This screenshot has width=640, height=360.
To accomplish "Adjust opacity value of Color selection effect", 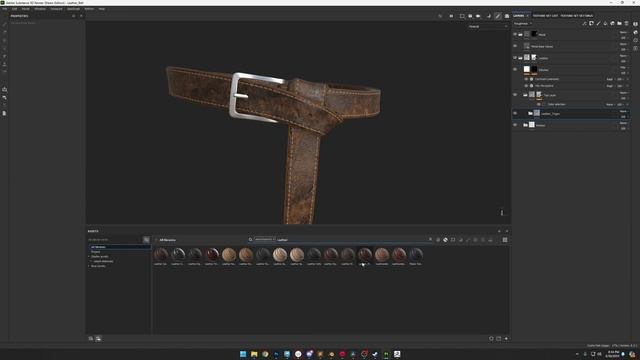I will click(620, 104).
